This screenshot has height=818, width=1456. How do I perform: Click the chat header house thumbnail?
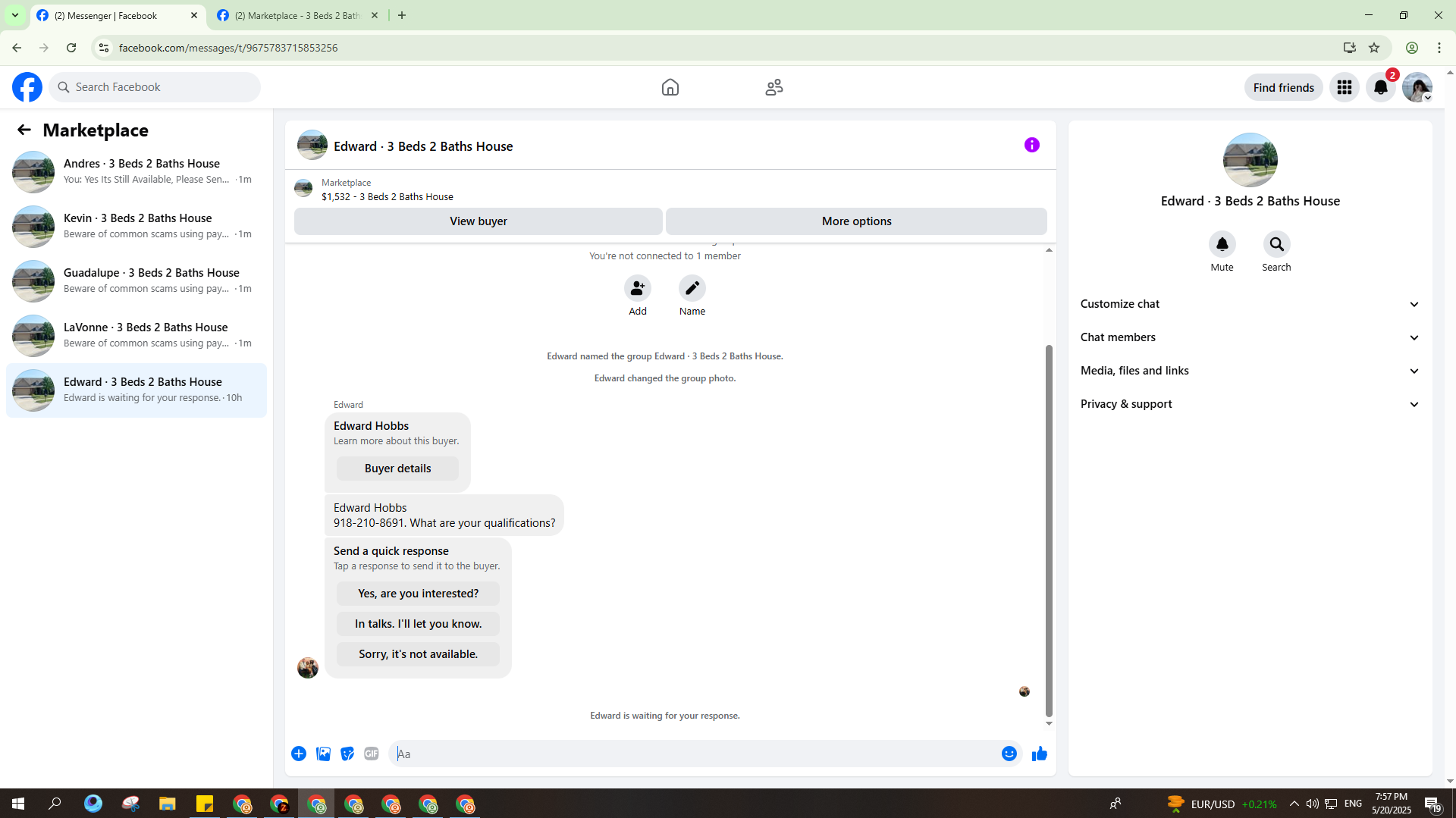tap(312, 145)
